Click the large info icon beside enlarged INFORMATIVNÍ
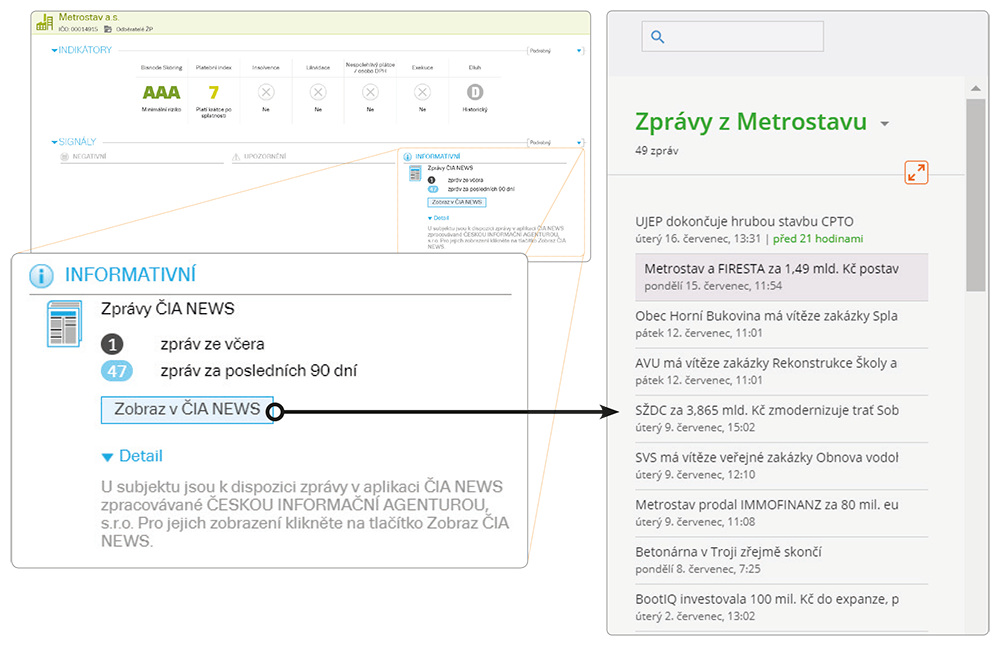Image resolution: width=1000 pixels, height=646 pixels. pos(41,276)
